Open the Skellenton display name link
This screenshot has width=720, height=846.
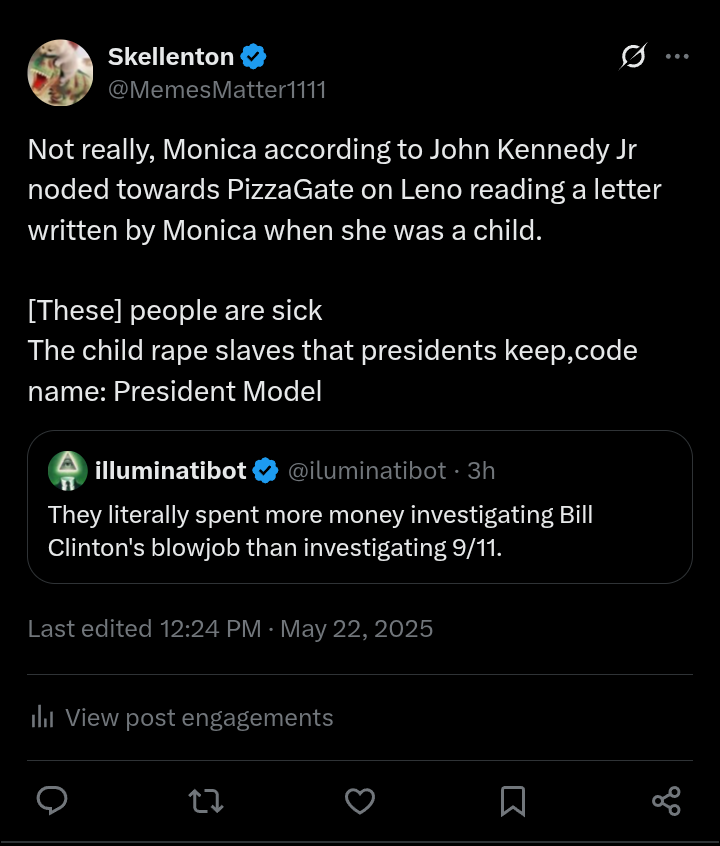tap(171, 56)
